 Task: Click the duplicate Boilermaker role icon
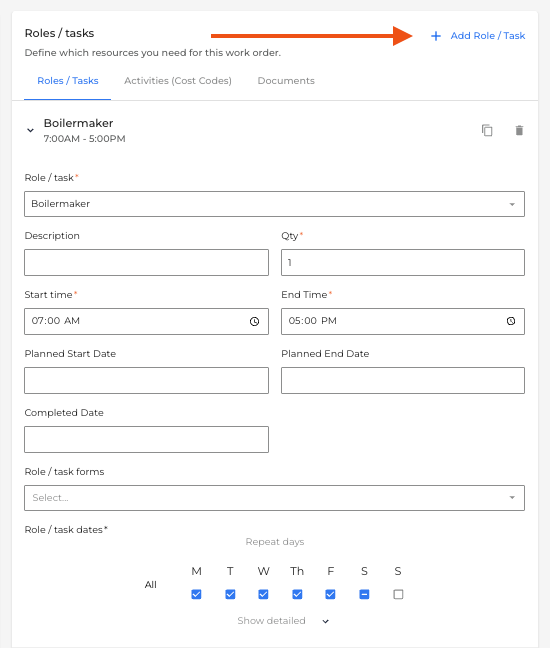point(487,130)
